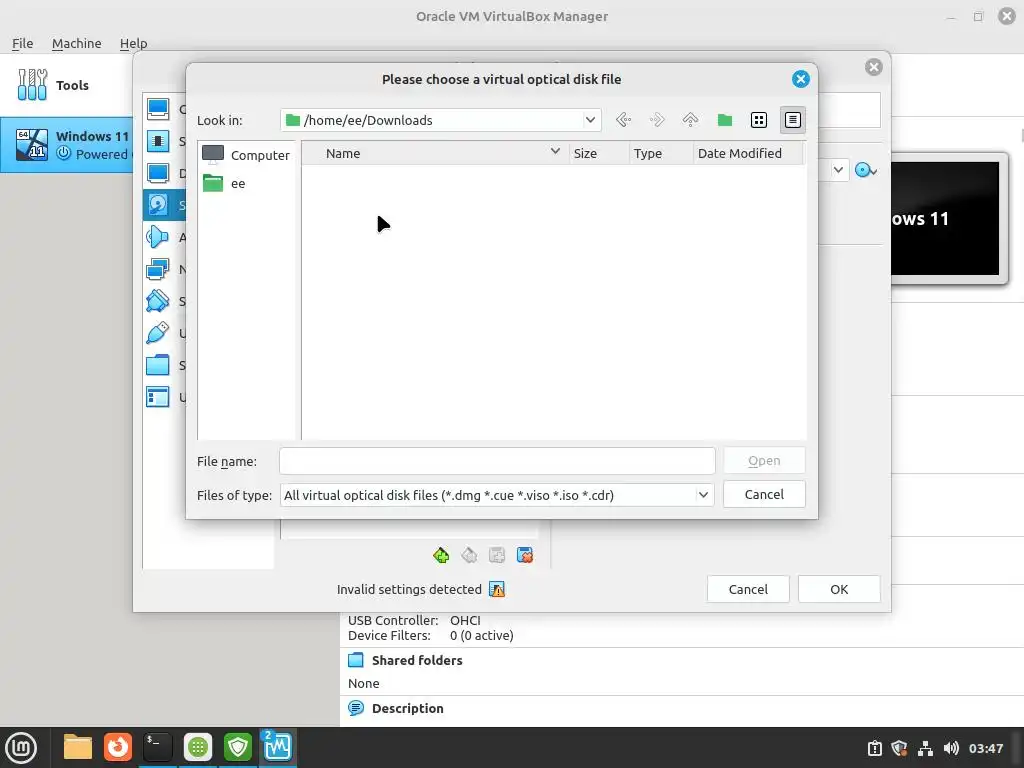The image size is (1024, 768).
Task: Close the VM settings dialog
Action: tap(874, 67)
